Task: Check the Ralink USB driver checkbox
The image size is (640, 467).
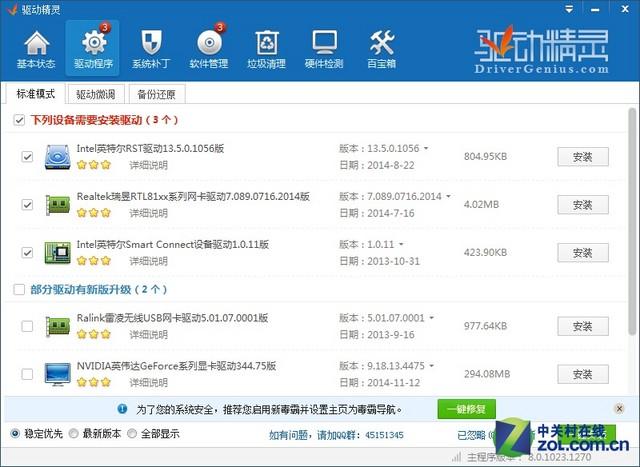Action: click(27, 326)
